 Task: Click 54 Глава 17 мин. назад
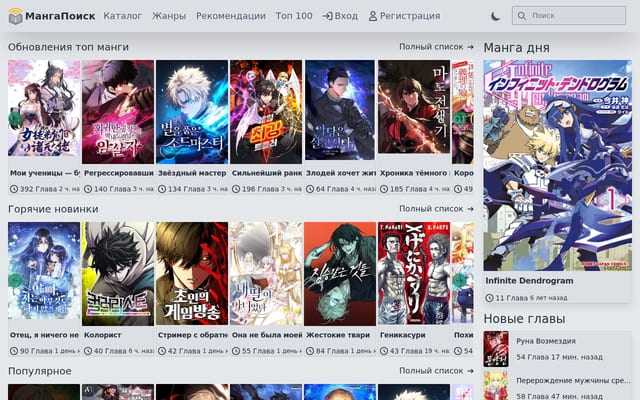pyautogui.click(x=559, y=357)
